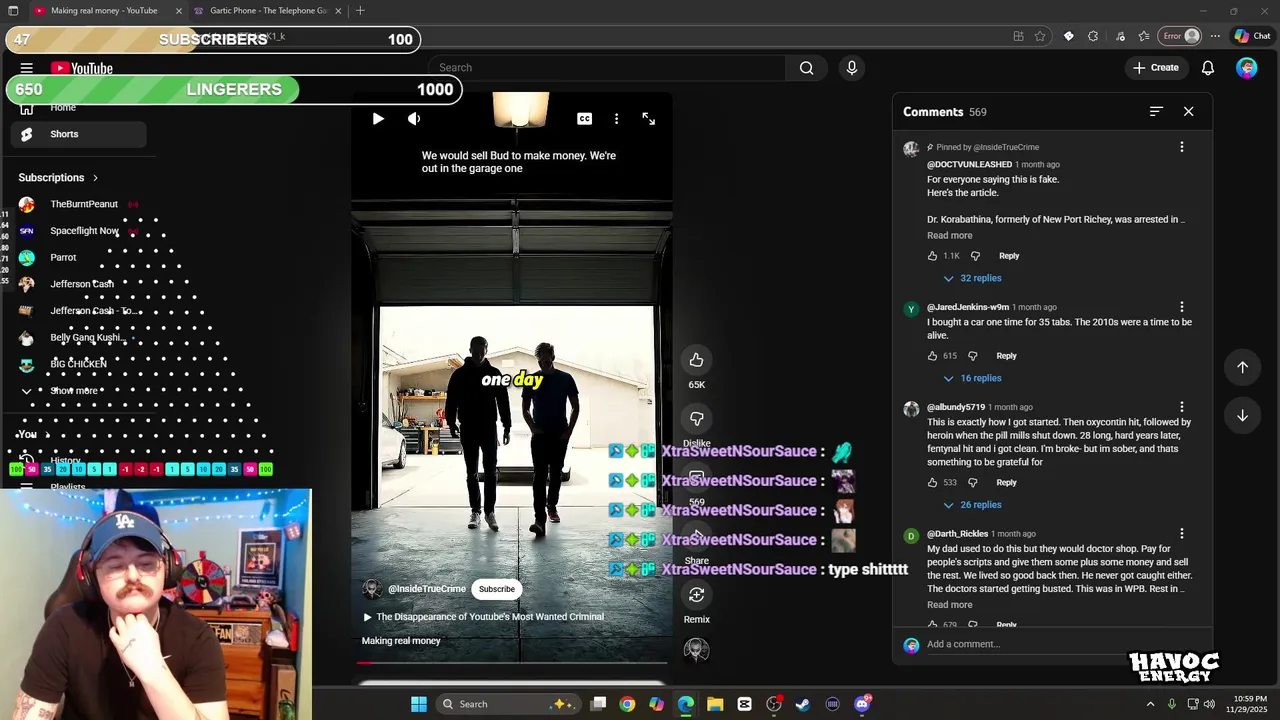This screenshot has width=1280, height=720.
Task: Reply to JaredJenkins-w9m comment
Action: [1006, 356]
